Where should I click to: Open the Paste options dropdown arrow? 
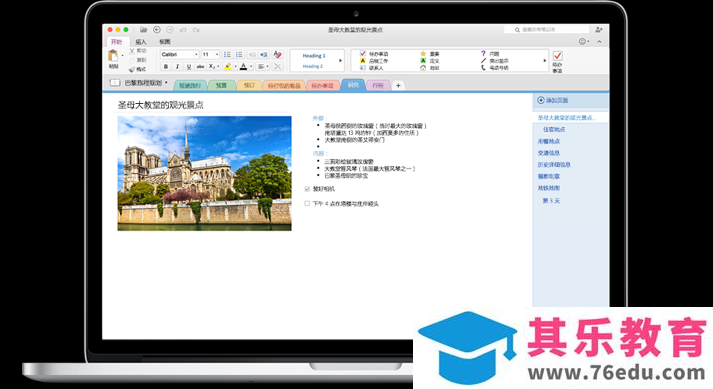122,56
